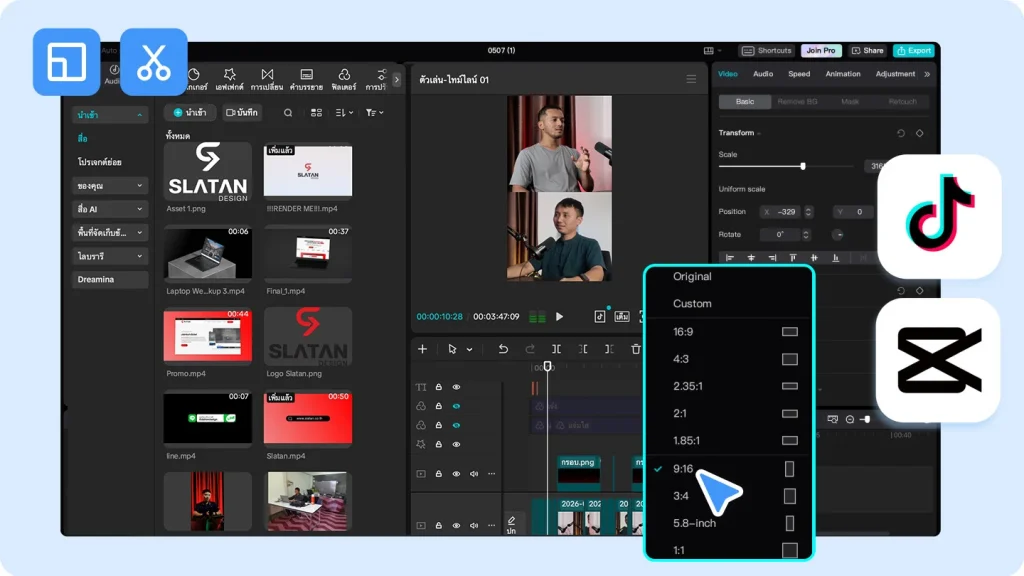Screen dimensions: 1024x576
Task: Click the align bottom icon
Action: click(835, 258)
